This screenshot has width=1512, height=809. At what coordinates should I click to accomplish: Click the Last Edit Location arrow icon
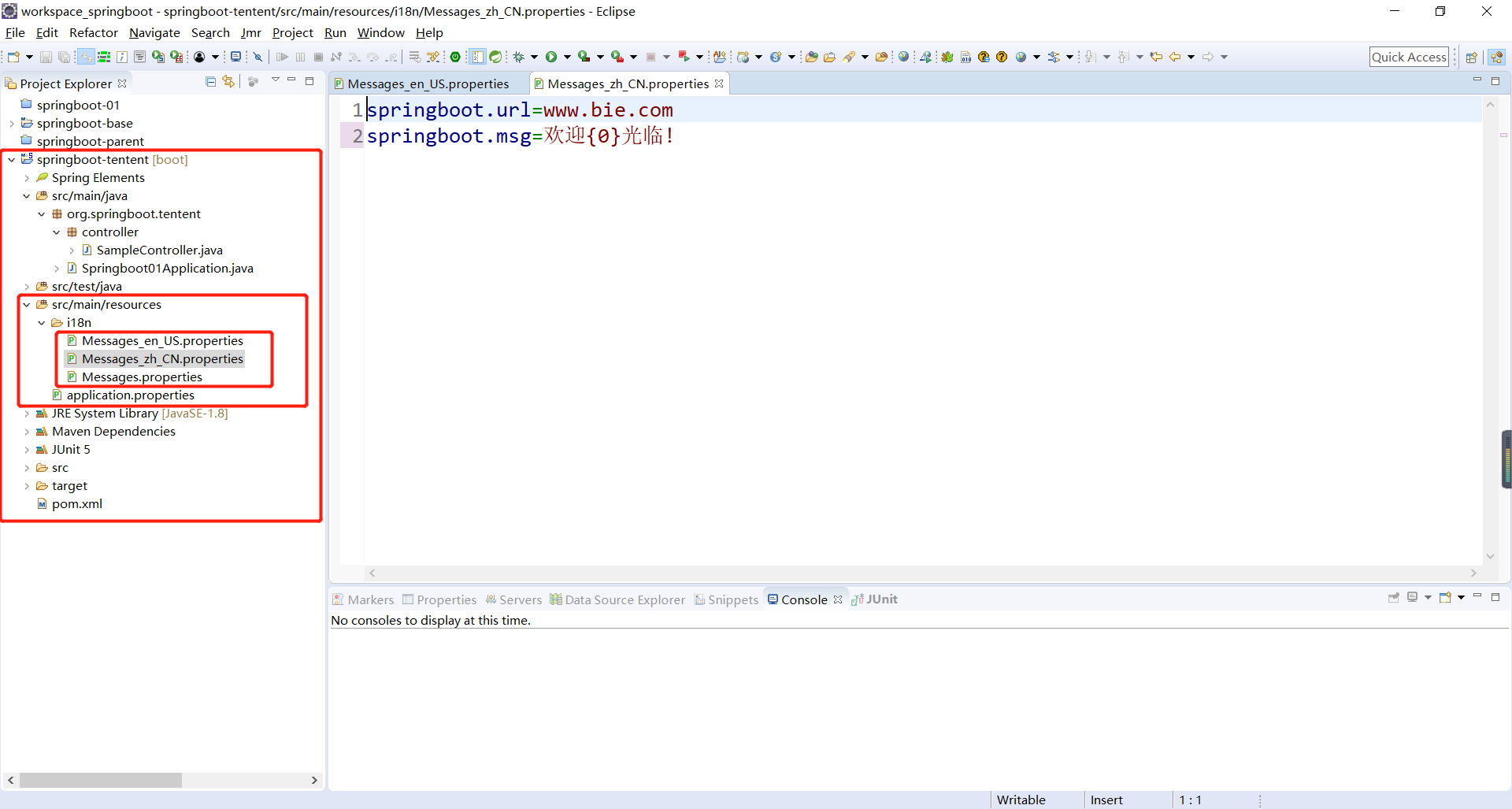[x=1156, y=57]
